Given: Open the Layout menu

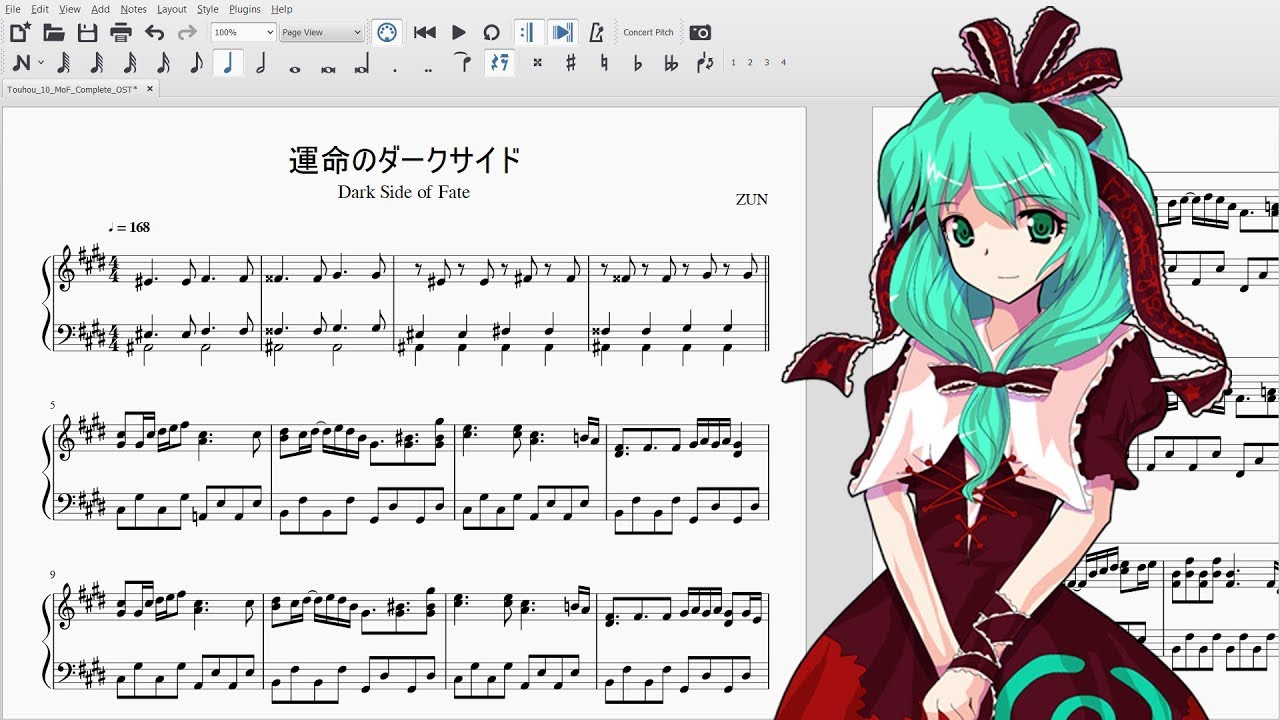Looking at the screenshot, I should click(x=172, y=9).
